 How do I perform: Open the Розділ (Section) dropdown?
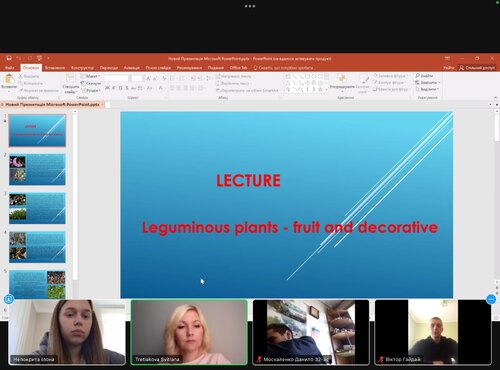click(90, 90)
